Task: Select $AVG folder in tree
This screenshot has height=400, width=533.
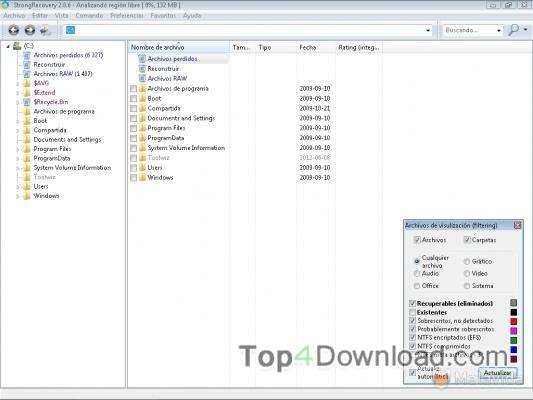Action: (41, 83)
